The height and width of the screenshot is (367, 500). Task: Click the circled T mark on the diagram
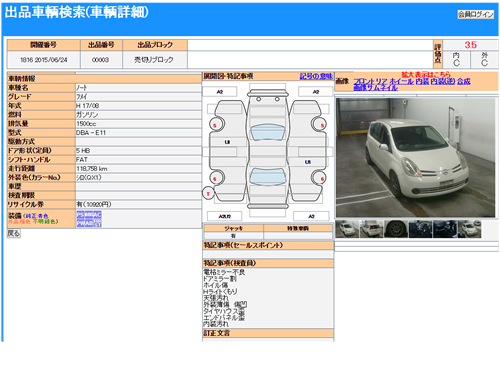point(208,193)
